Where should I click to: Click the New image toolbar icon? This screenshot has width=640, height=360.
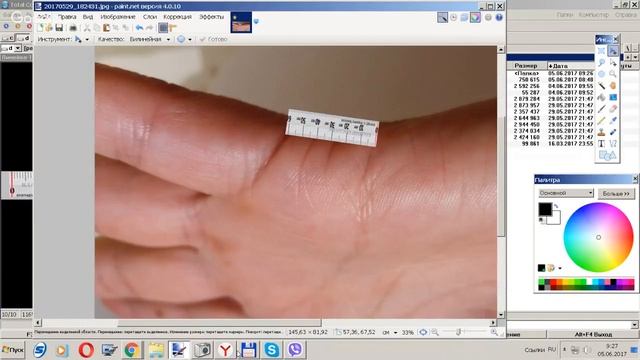click(x=40, y=28)
